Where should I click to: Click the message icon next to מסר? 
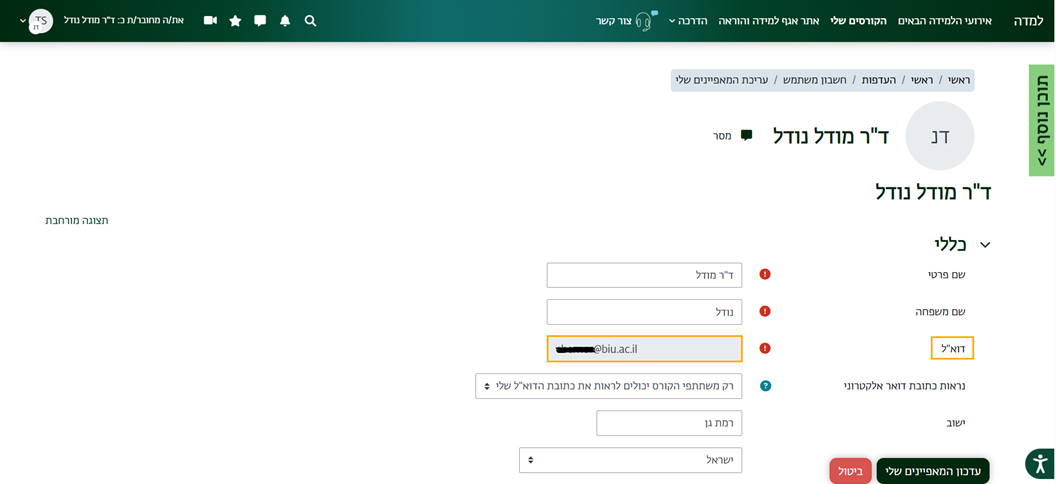(x=746, y=136)
